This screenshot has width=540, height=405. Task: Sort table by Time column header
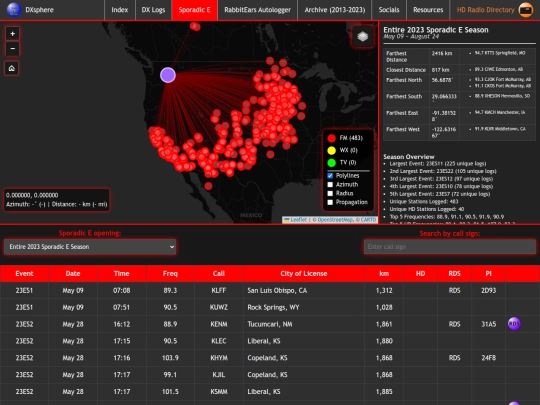[122, 274]
